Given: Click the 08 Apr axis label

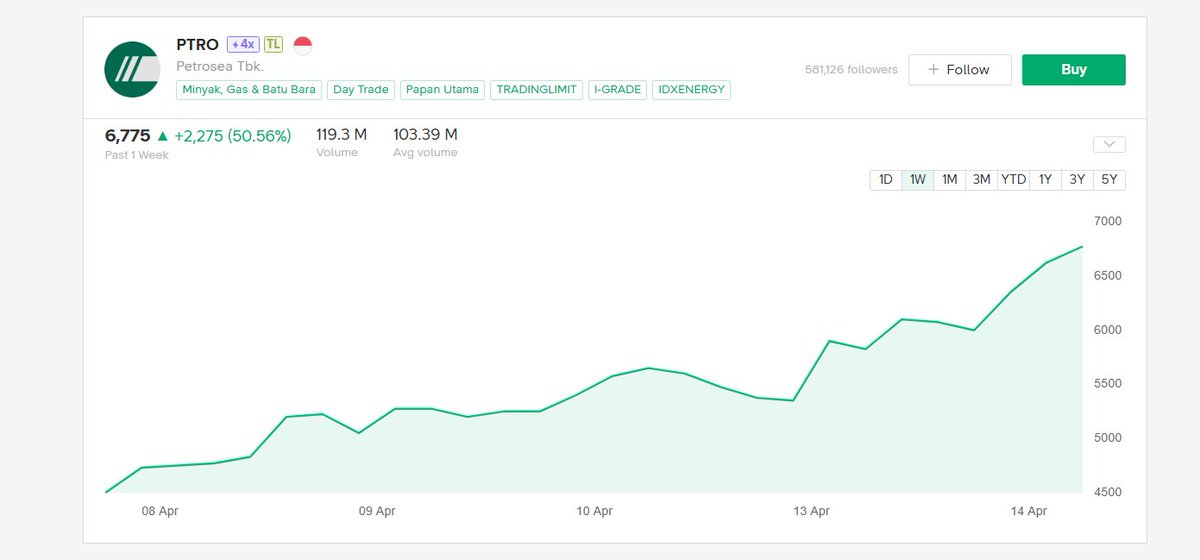Looking at the screenshot, I should pos(161,511).
